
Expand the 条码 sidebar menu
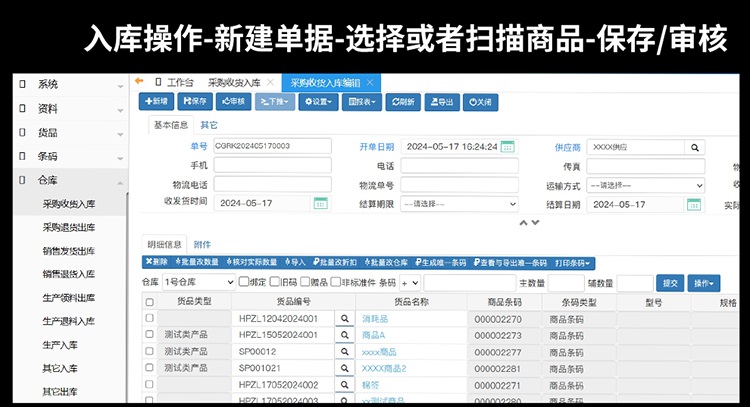point(71,156)
